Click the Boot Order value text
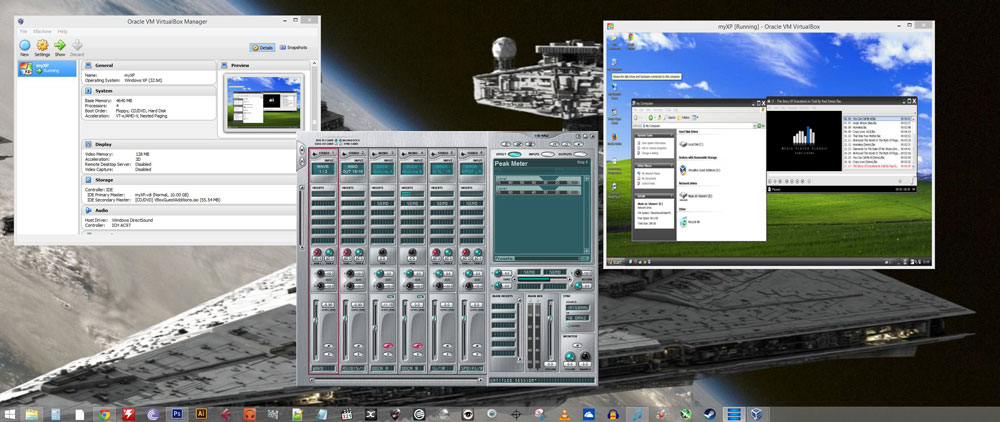This screenshot has width=1000, height=422. (140, 111)
